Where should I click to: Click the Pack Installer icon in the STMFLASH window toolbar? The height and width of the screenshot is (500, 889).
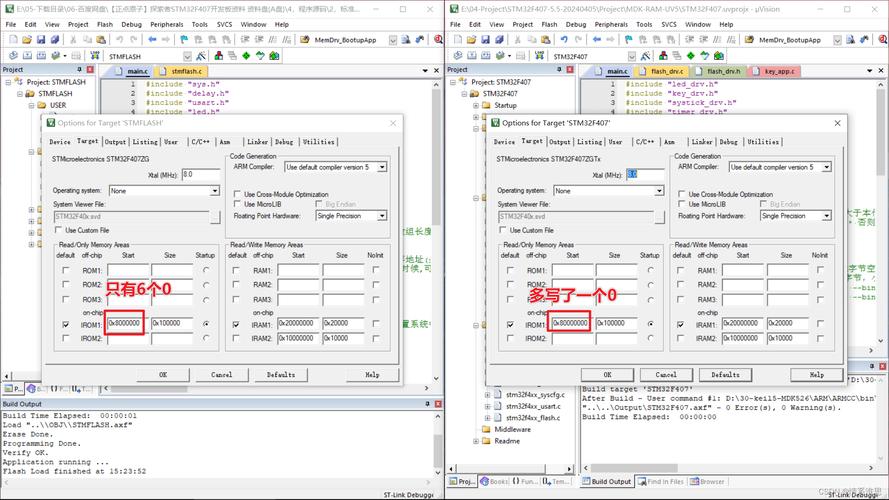[x=274, y=56]
